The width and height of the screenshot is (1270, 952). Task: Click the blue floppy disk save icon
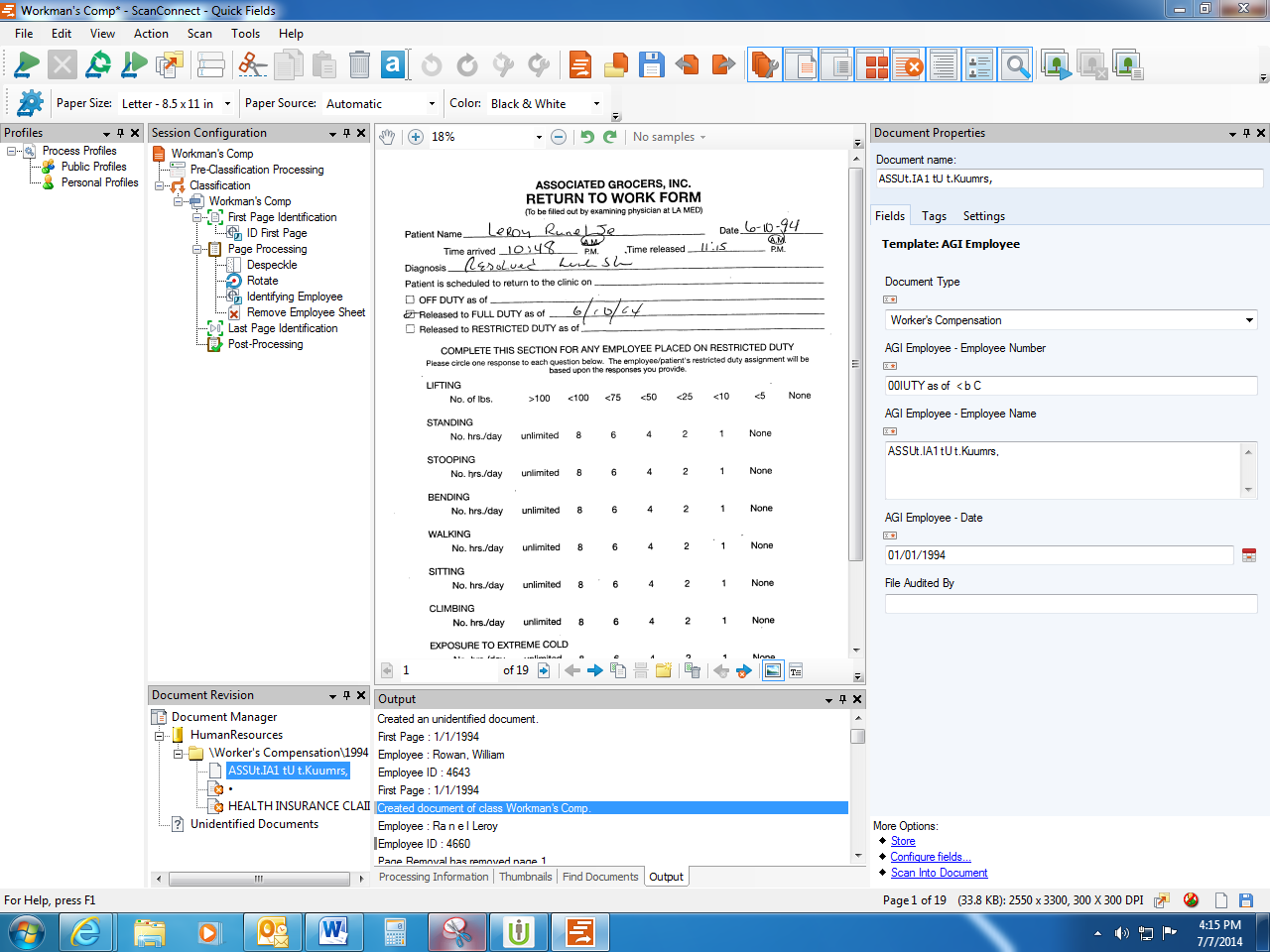pos(652,65)
